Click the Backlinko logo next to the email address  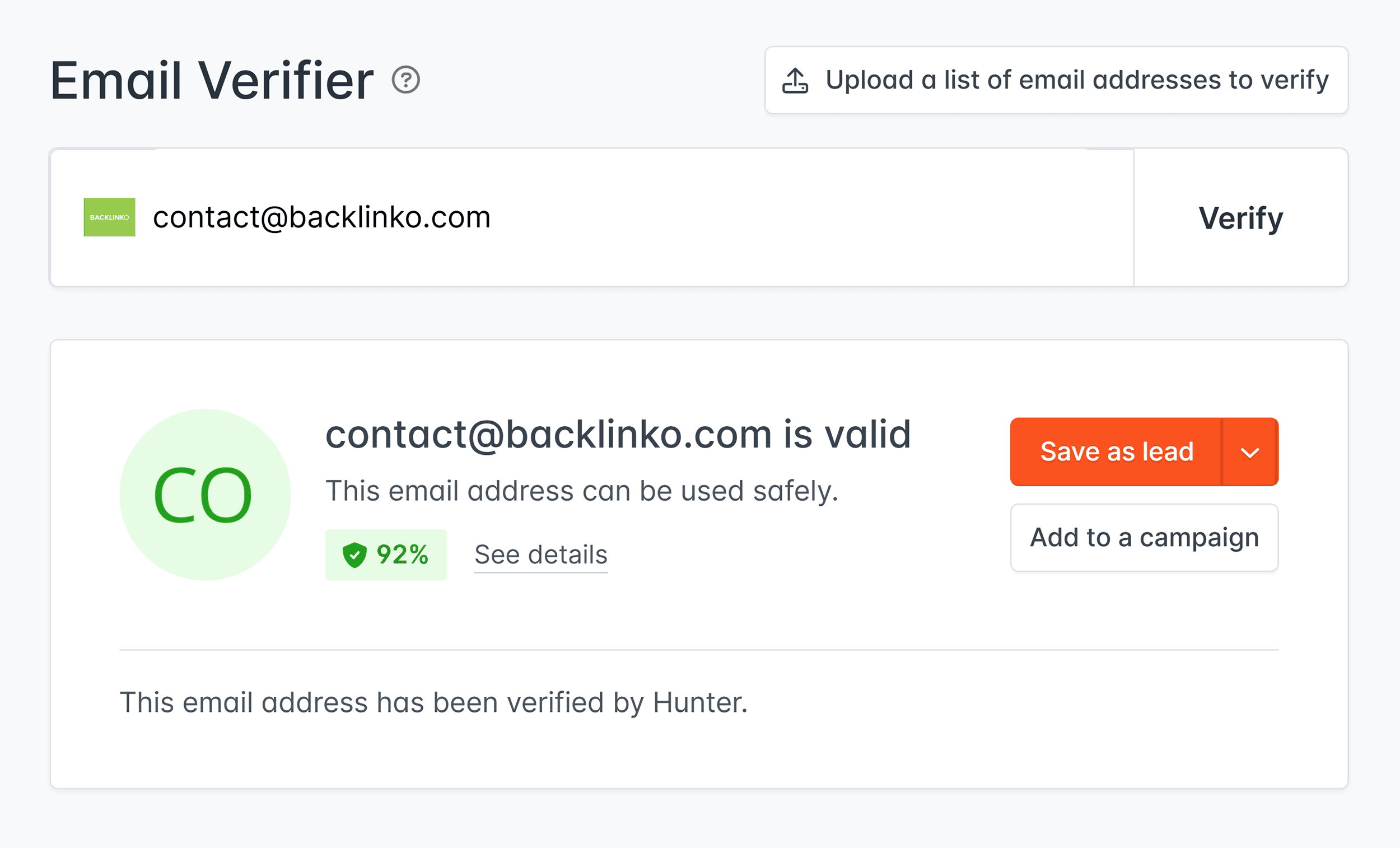pos(109,217)
